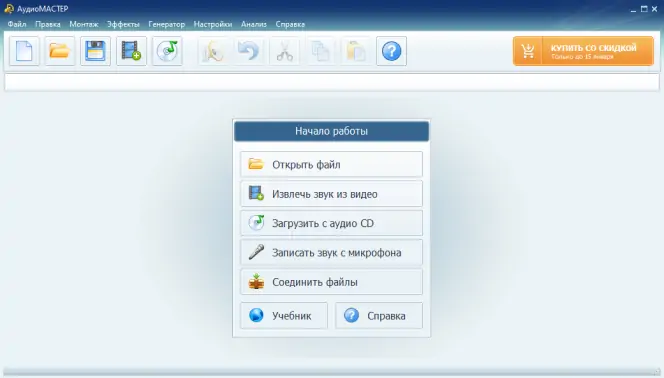Click the Справка button in the start panel
664x378 pixels.
click(x=379, y=316)
